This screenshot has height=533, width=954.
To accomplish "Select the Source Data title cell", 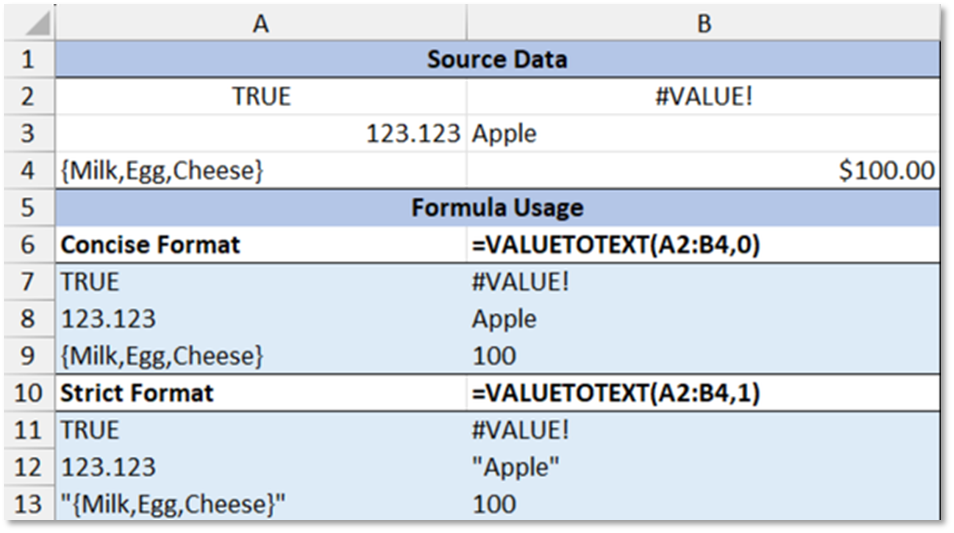I will coord(497,60).
